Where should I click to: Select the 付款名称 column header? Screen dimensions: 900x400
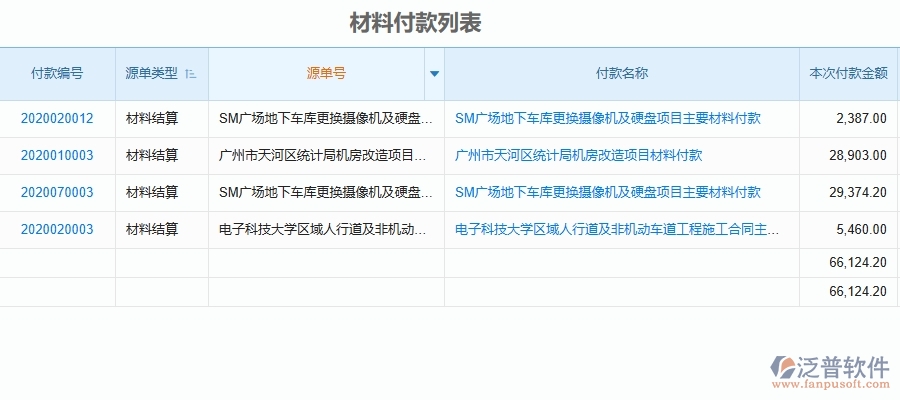click(621, 73)
